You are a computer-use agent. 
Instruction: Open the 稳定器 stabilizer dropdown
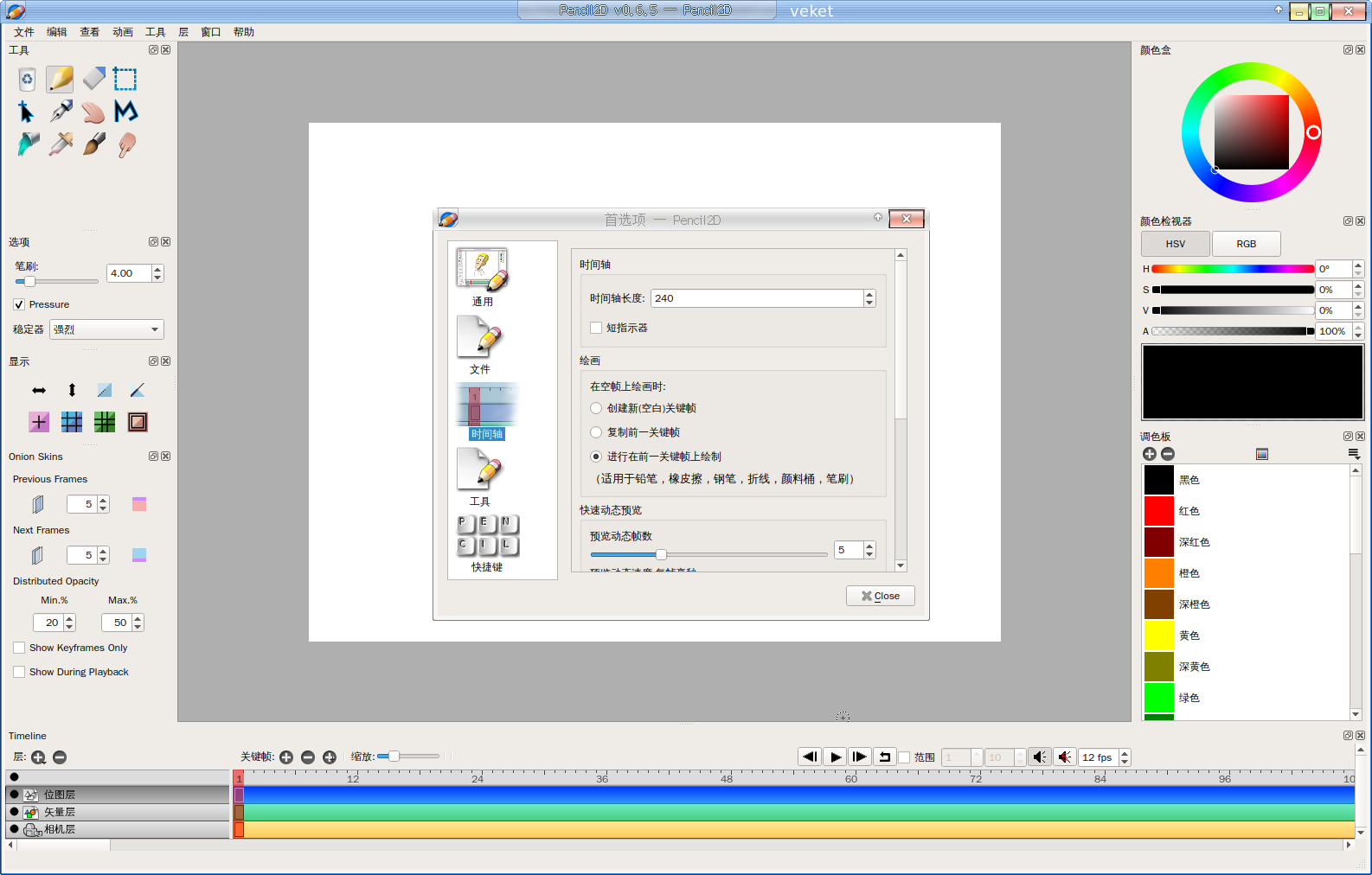(x=106, y=329)
